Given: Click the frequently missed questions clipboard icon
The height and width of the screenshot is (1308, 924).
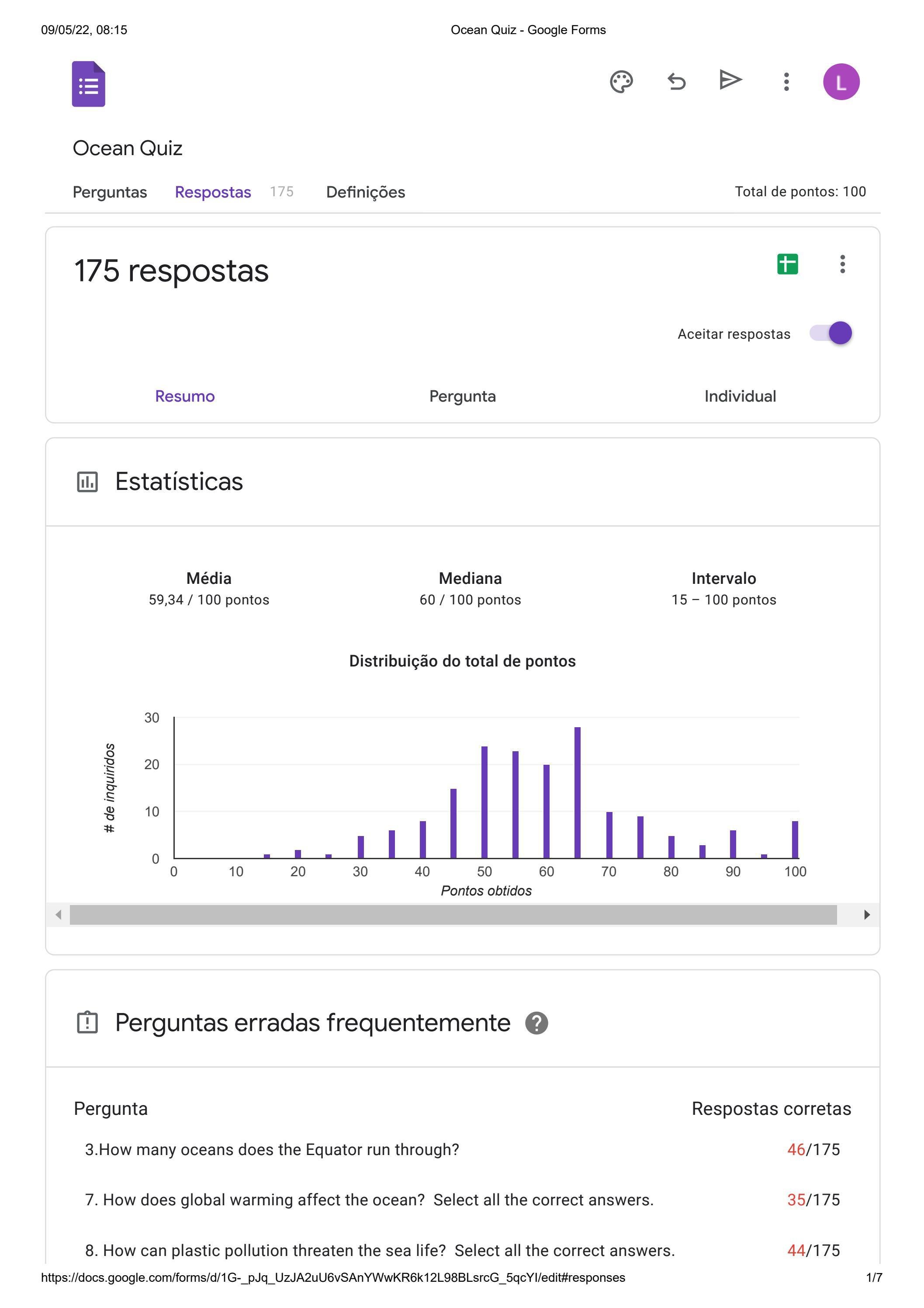Looking at the screenshot, I should (87, 1023).
